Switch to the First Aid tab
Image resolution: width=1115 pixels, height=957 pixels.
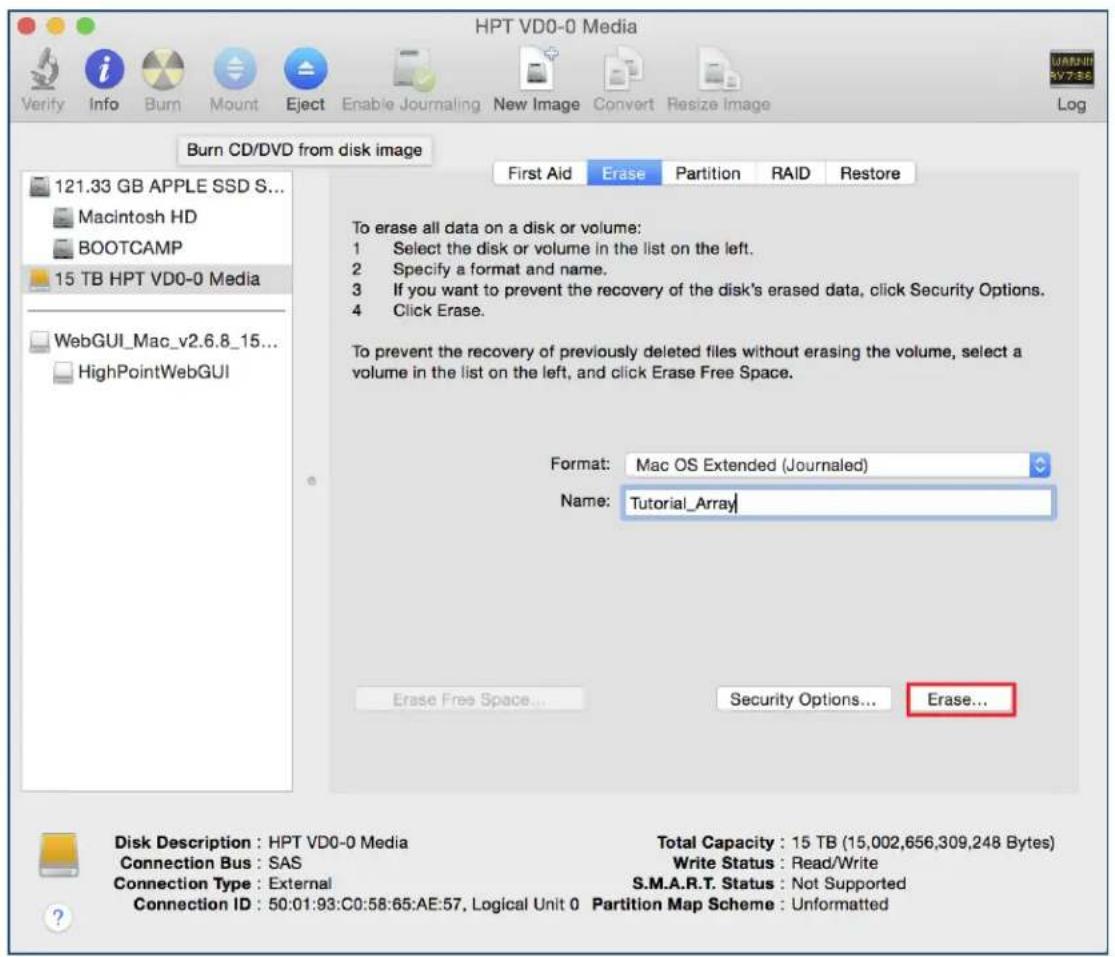[540, 173]
